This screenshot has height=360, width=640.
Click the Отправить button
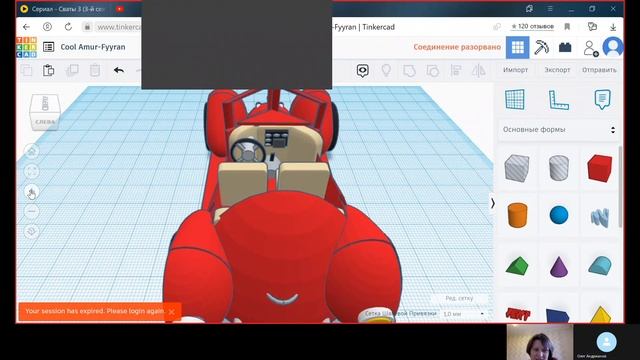(x=599, y=70)
